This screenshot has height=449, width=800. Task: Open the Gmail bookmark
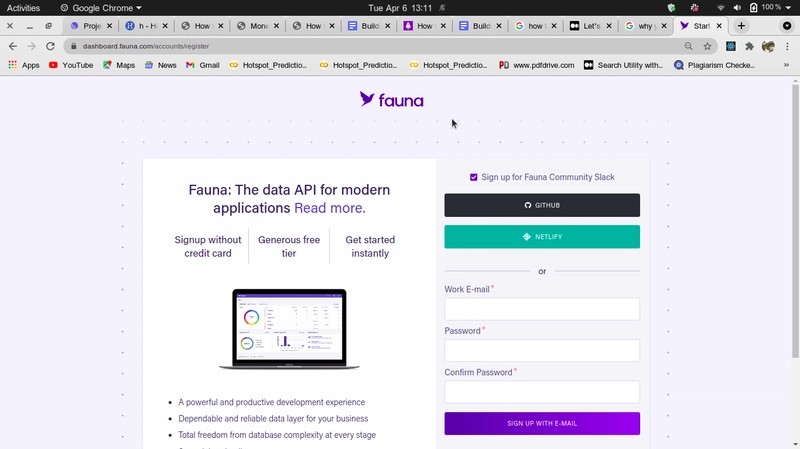click(x=203, y=65)
